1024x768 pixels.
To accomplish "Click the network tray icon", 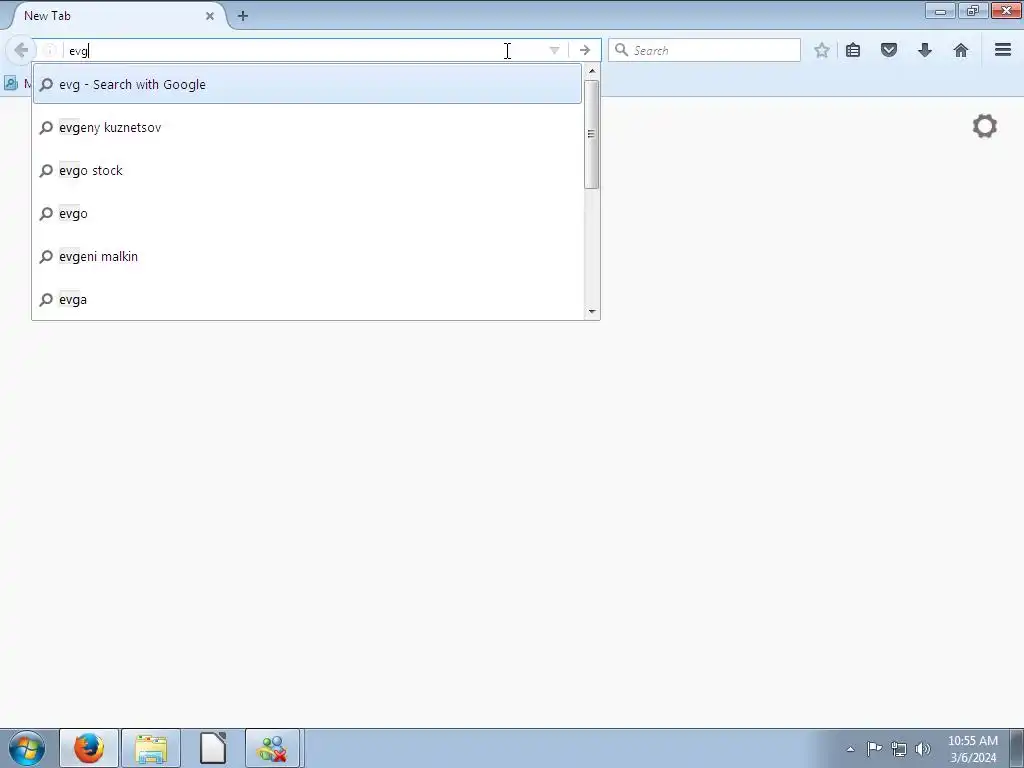I will (899, 749).
